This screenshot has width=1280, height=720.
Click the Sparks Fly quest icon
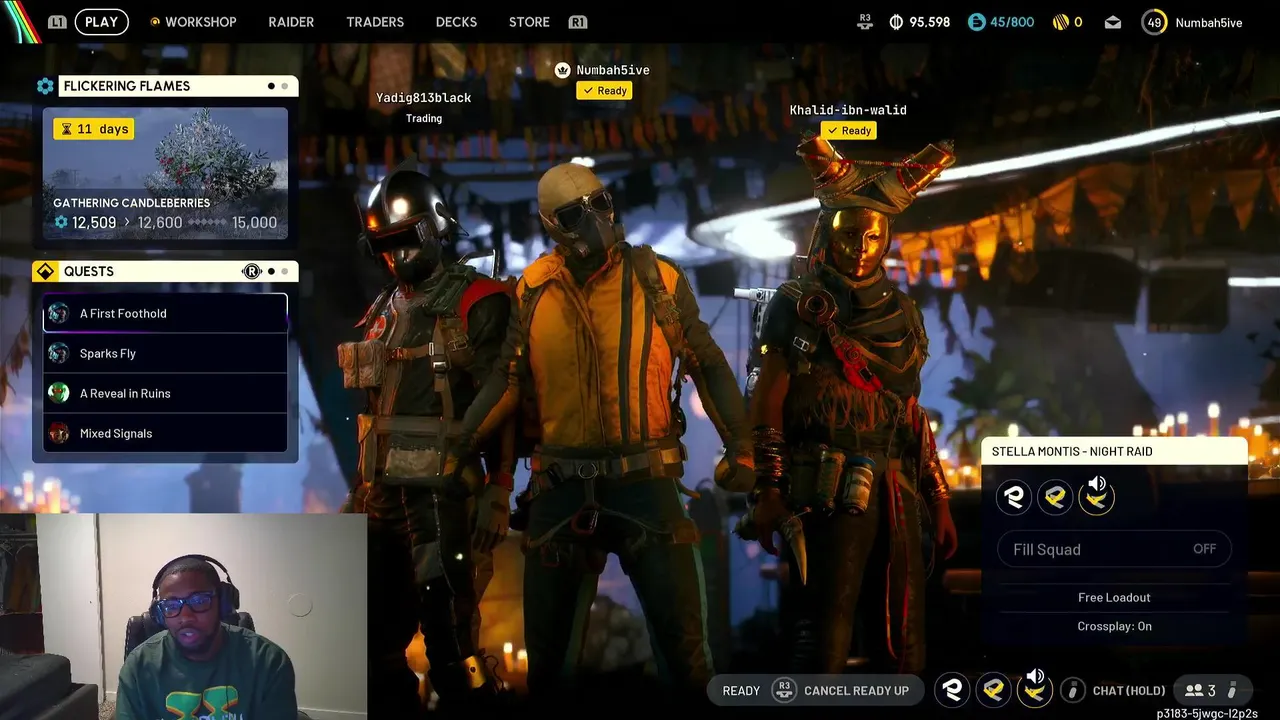(59, 353)
